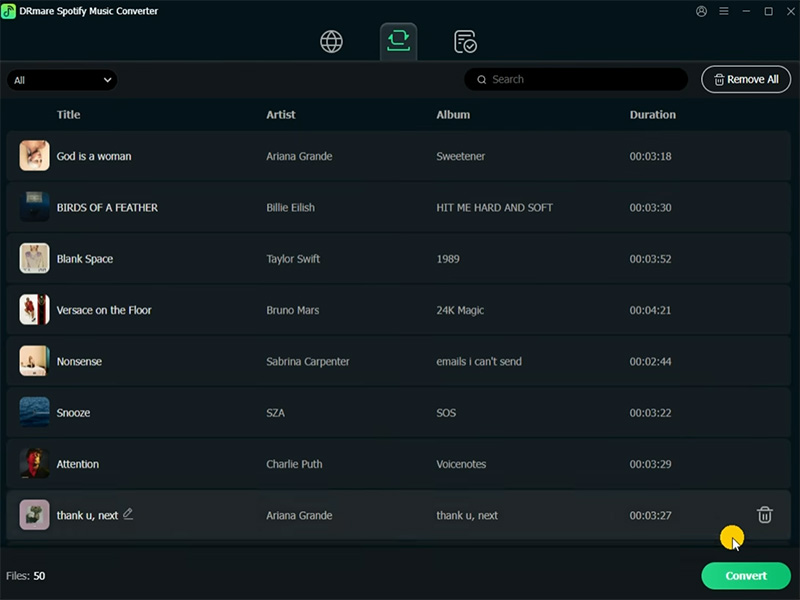Click album 1989
The width and height of the screenshot is (800, 600).
(x=448, y=259)
